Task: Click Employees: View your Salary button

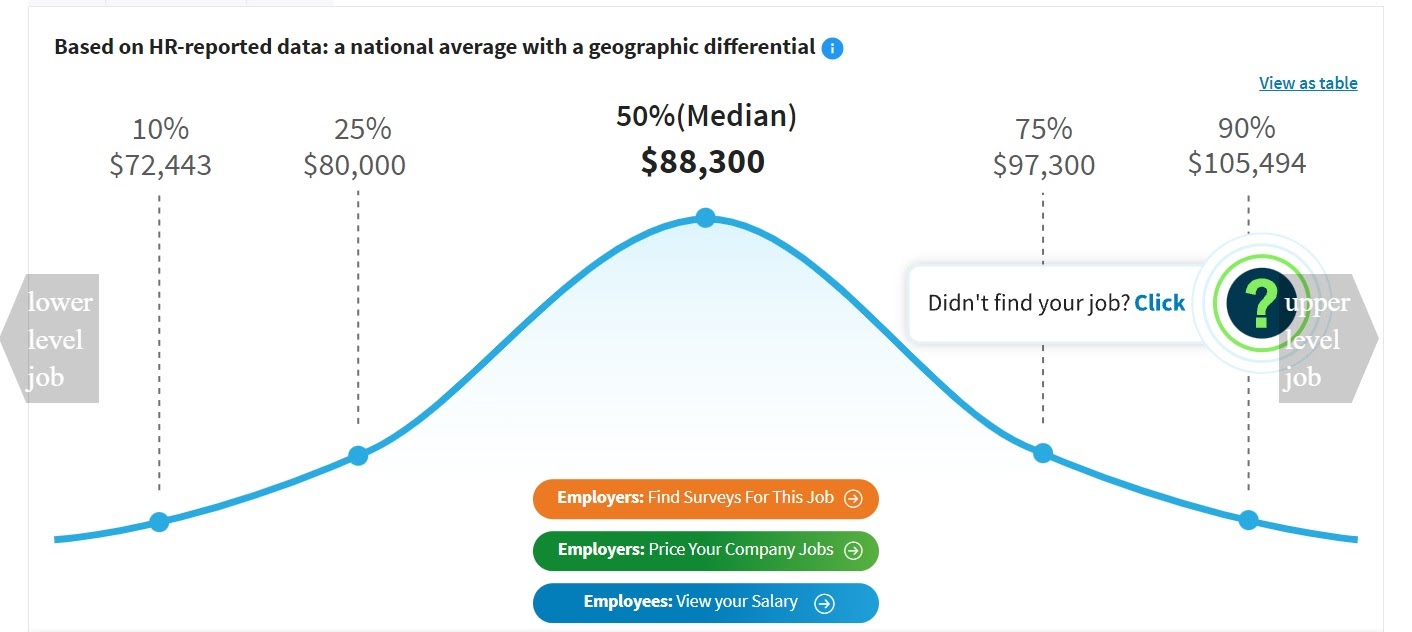Action: point(705,603)
